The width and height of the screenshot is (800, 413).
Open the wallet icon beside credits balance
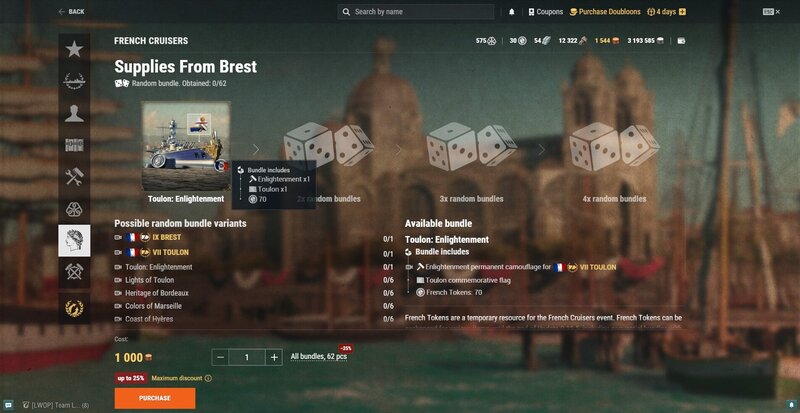pos(681,41)
